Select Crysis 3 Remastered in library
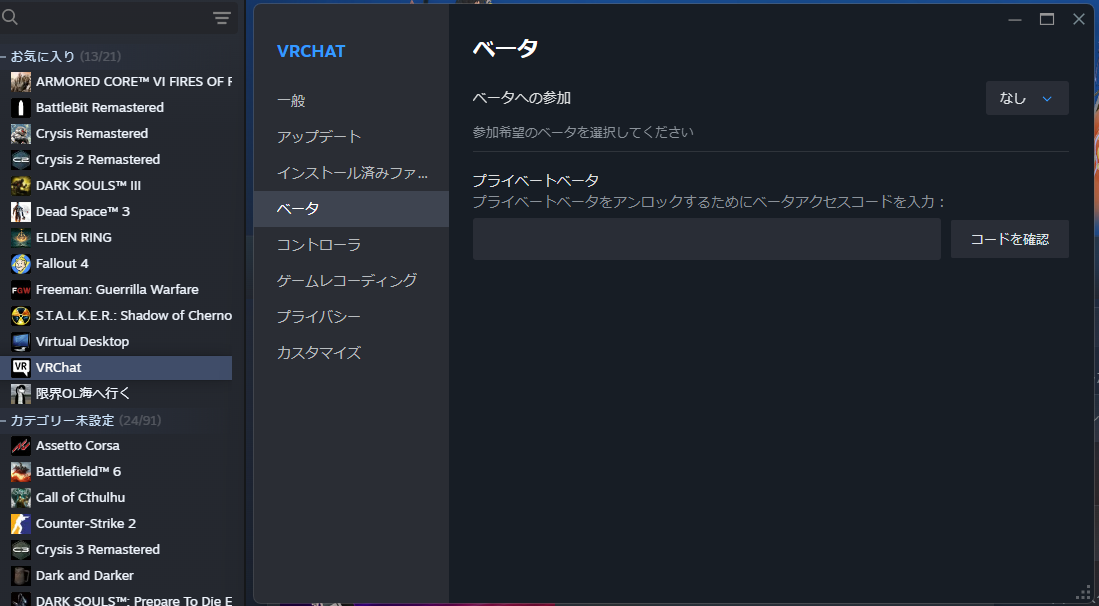This screenshot has height=606, width=1099. tap(116, 549)
